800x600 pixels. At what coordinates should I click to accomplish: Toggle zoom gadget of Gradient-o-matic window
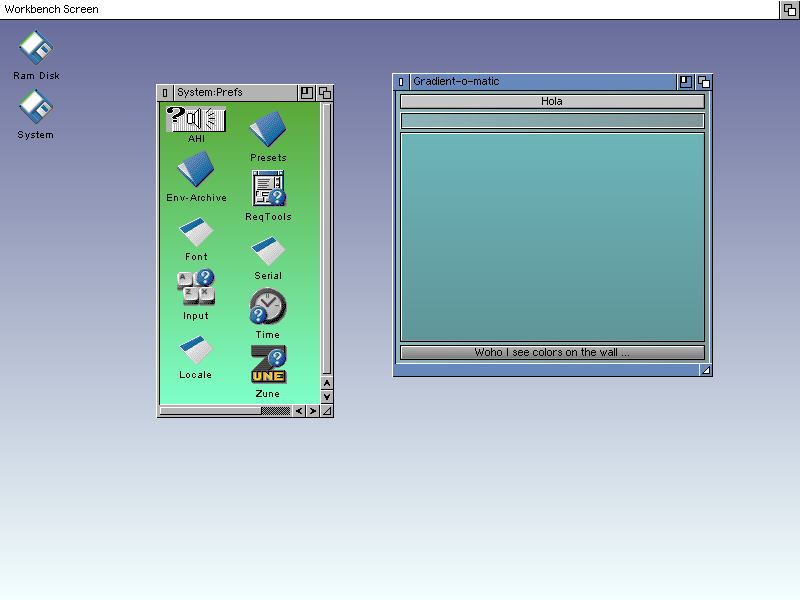pyautogui.click(x=686, y=82)
